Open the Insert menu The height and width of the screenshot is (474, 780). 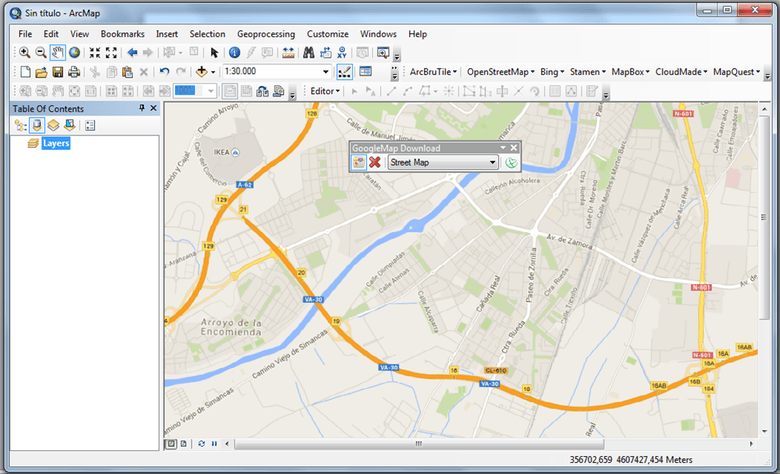coord(167,34)
